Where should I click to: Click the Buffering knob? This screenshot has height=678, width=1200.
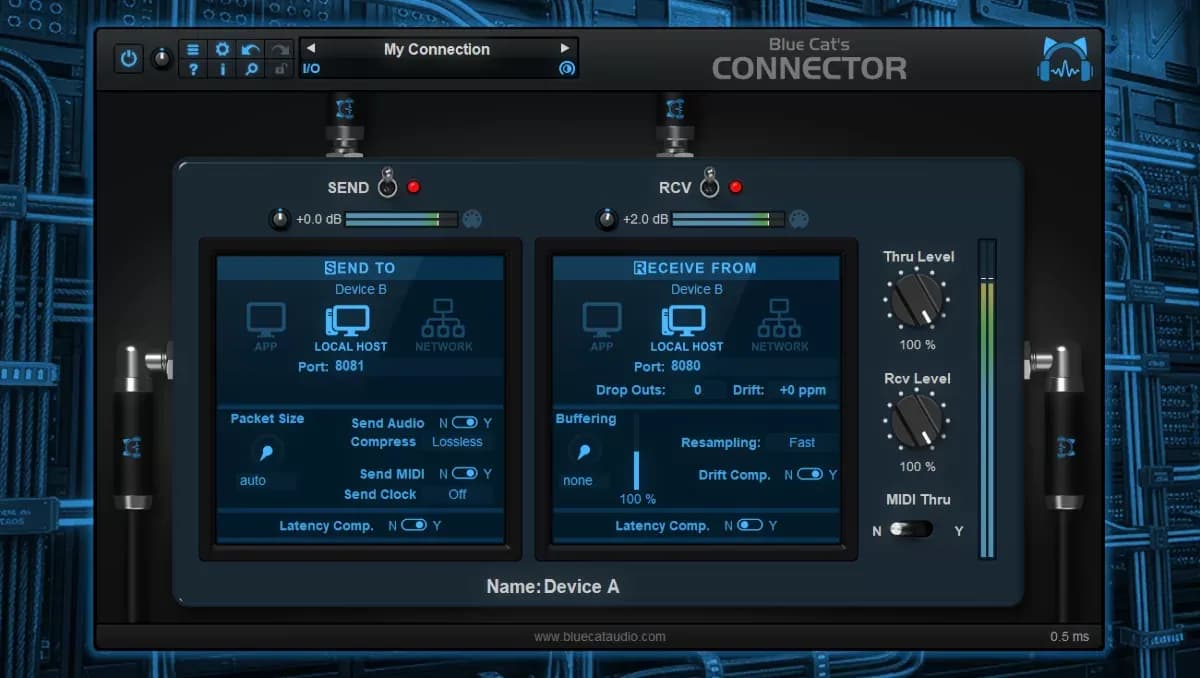point(583,451)
